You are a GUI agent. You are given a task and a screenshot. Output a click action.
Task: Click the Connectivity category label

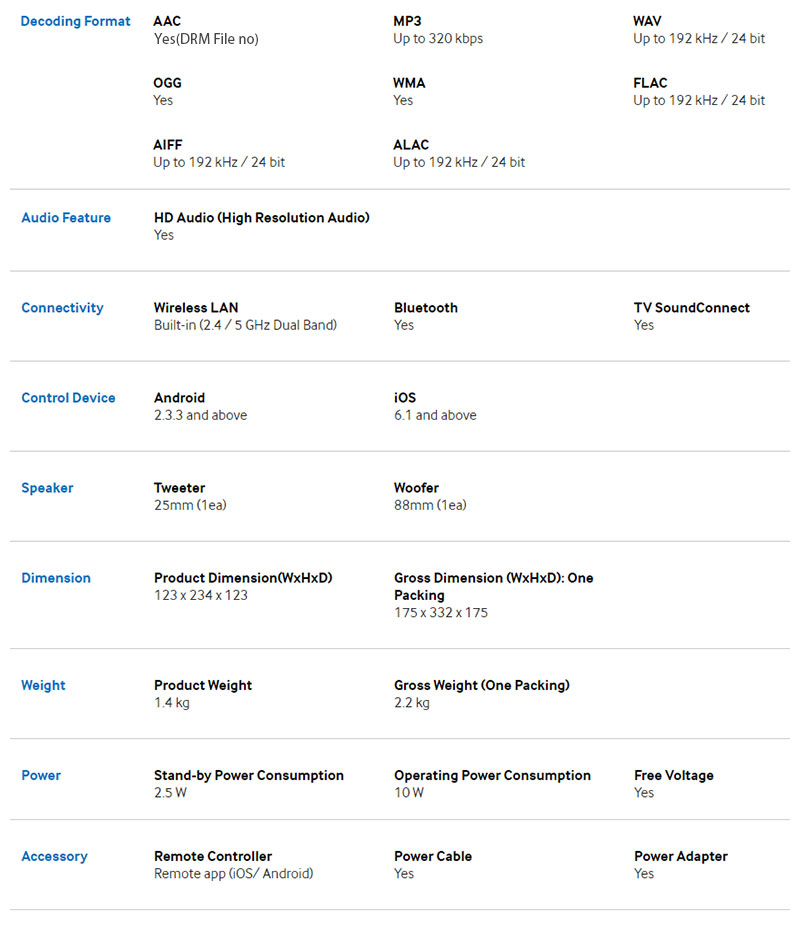coord(62,308)
